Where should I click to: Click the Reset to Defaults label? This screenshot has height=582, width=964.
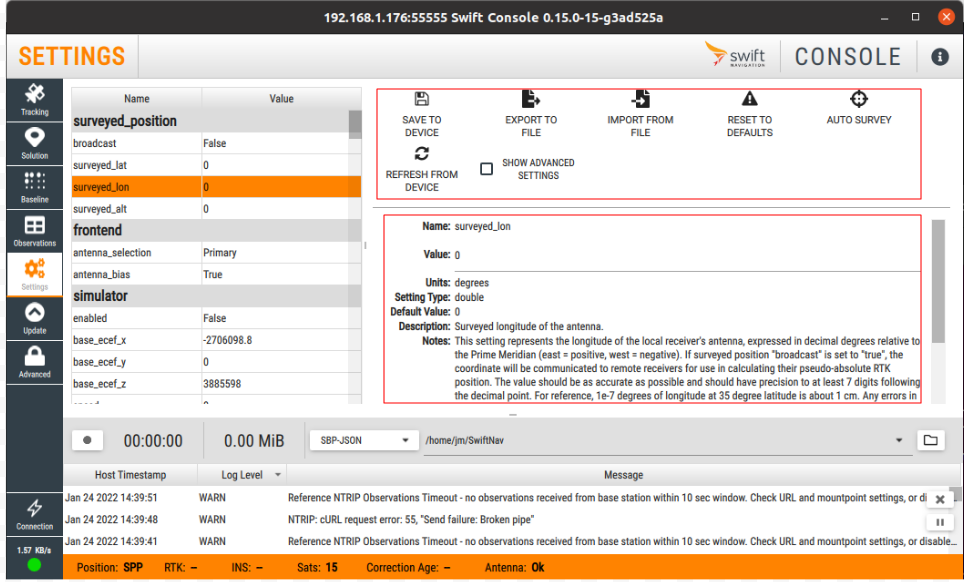pyautogui.click(x=749, y=126)
